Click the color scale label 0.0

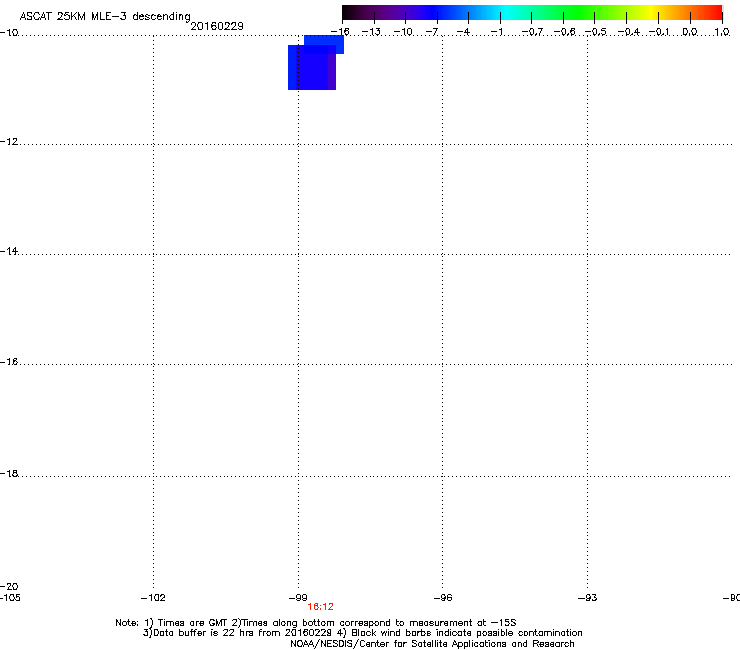coord(690,32)
